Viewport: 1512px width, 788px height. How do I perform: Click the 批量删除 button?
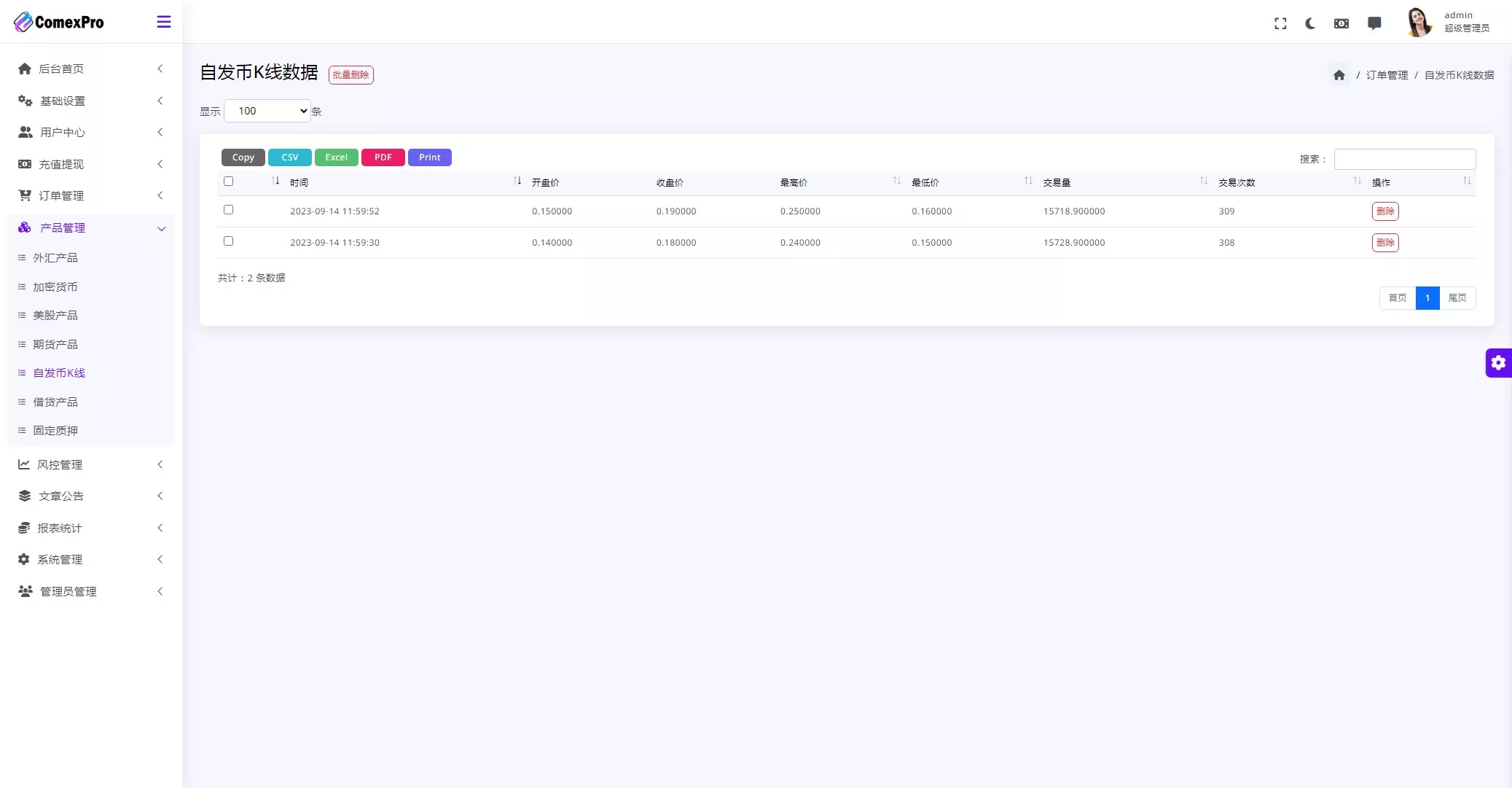pos(350,75)
